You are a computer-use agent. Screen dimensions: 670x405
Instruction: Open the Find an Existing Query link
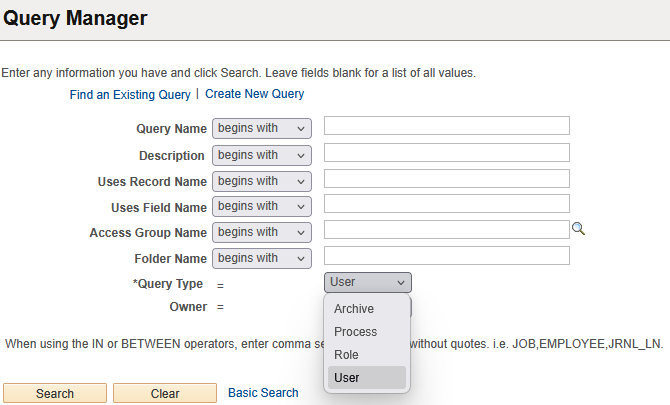(x=130, y=95)
